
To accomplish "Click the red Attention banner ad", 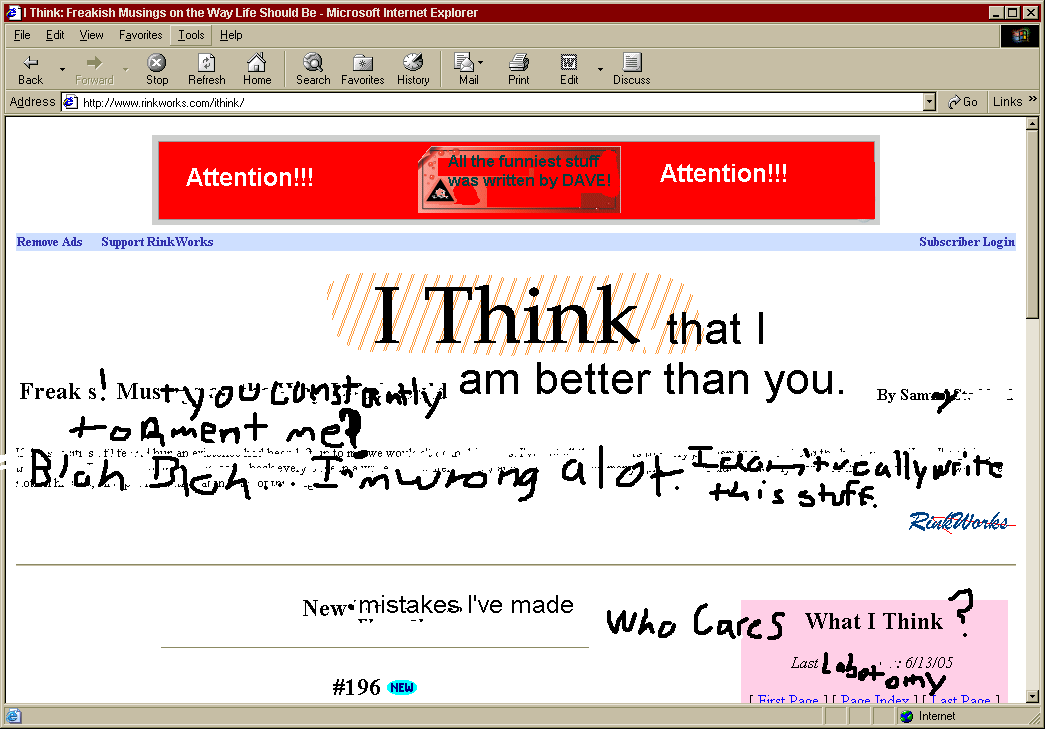I will [x=516, y=180].
